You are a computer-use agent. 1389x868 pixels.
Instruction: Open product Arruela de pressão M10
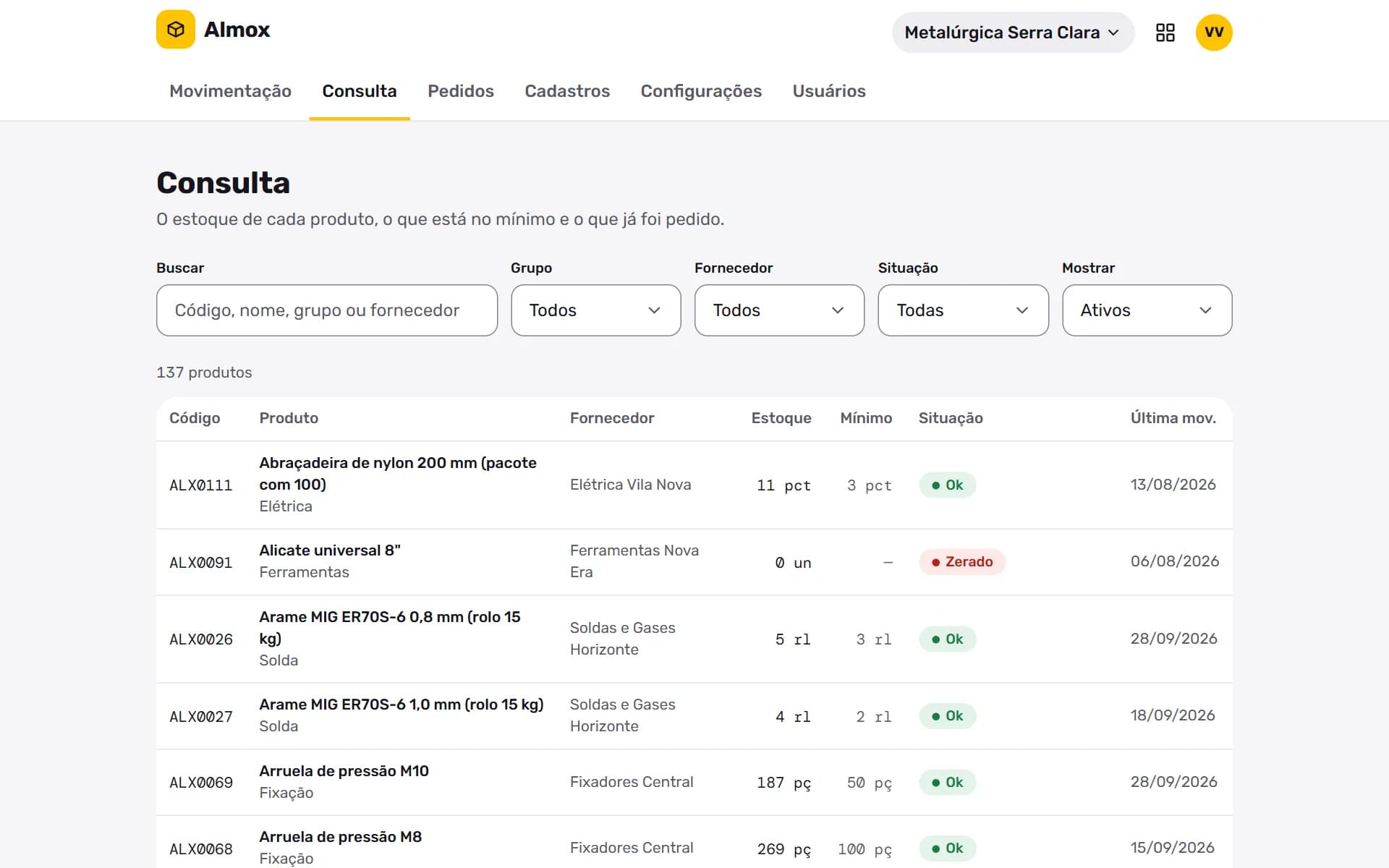click(344, 771)
